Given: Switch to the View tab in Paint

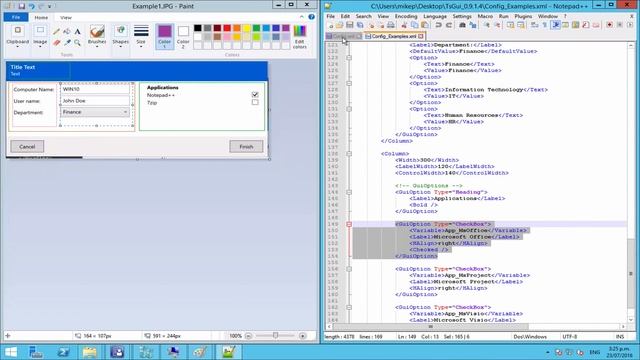Looking at the screenshot, I should (x=66, y=18).
